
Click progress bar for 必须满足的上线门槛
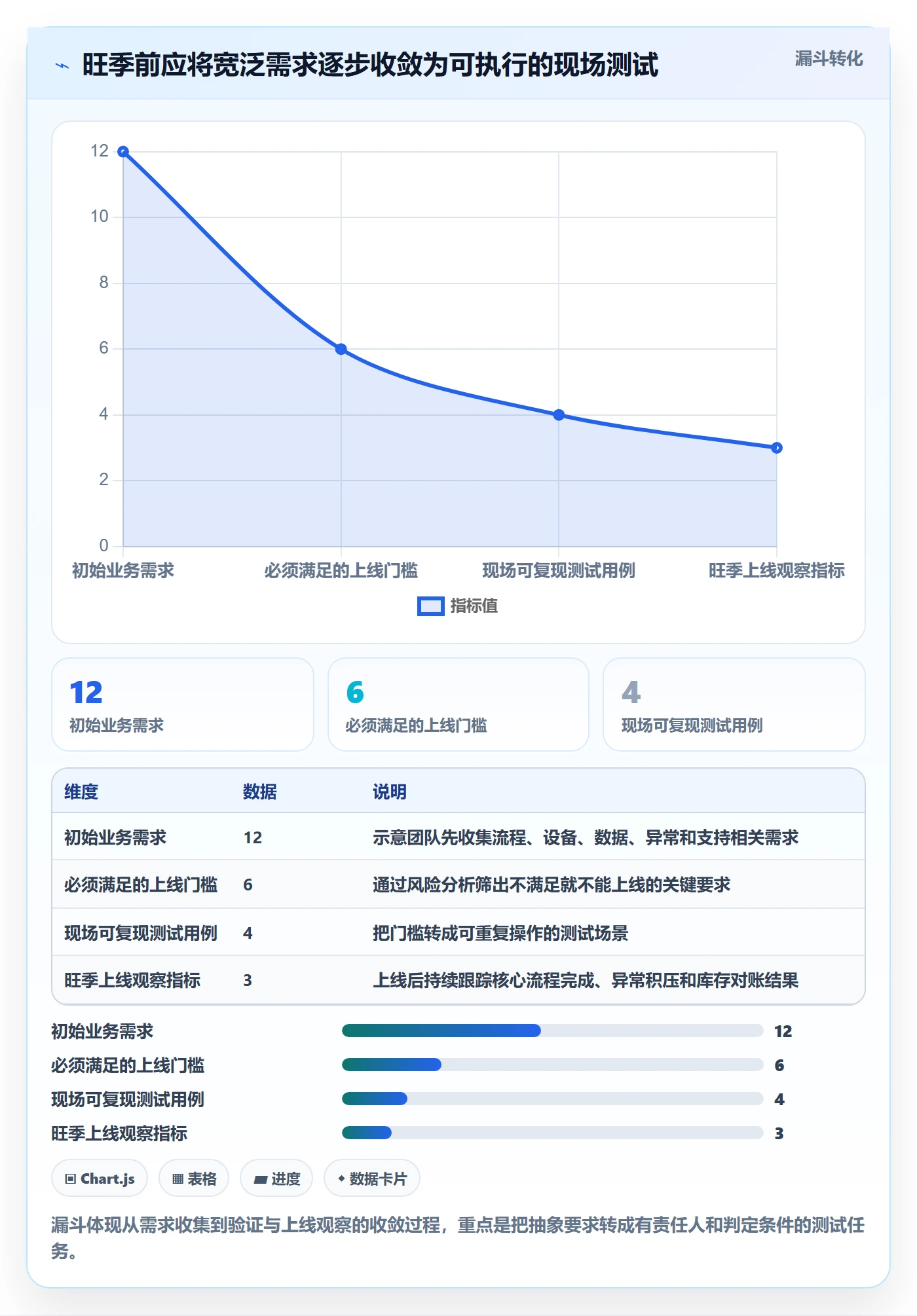[552, 1065]
